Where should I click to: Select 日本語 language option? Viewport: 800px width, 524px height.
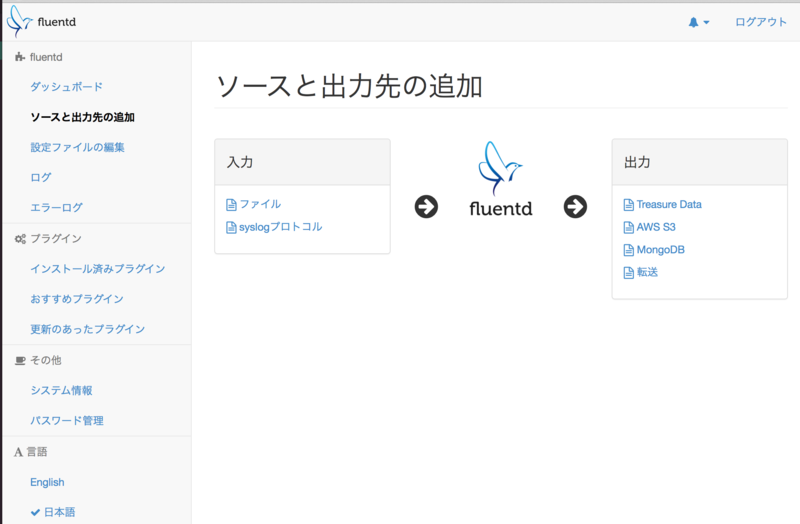pyautogui.click(x=59, y=512)
